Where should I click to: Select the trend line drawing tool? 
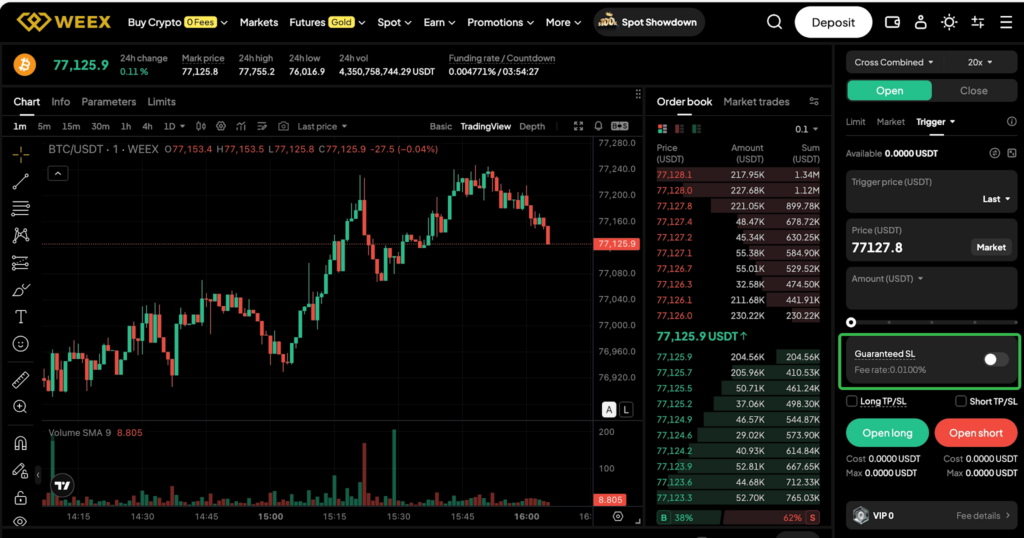tap(20, 182)
